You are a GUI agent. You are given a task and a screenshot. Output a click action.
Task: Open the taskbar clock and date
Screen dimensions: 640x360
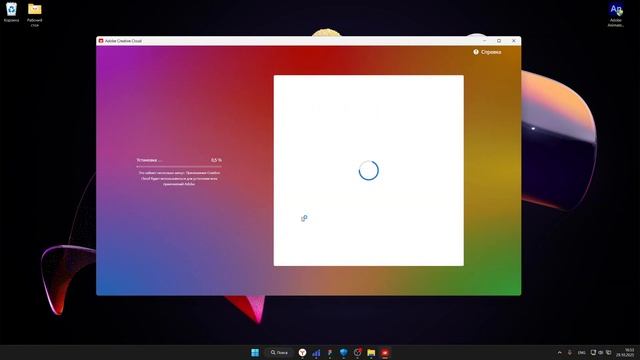click(625, 352)
